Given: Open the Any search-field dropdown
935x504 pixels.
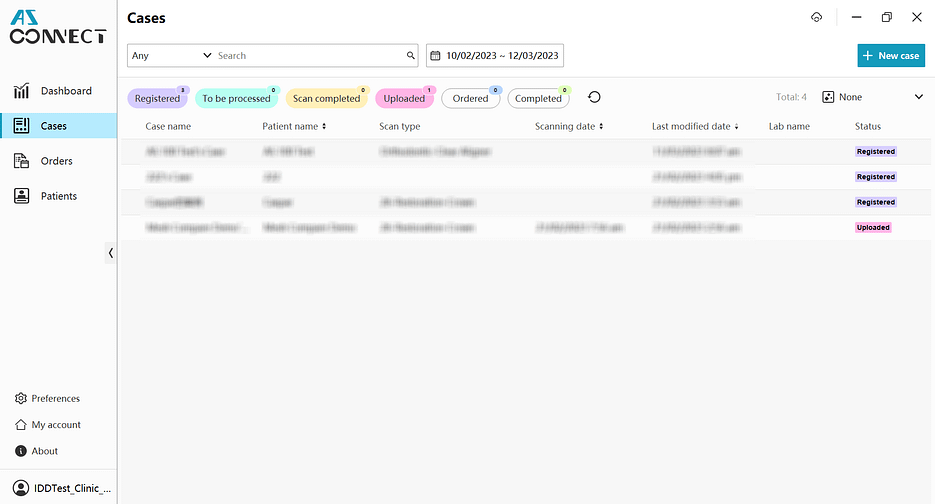Looking at the screenshot, I should click(x=172, y=56).
